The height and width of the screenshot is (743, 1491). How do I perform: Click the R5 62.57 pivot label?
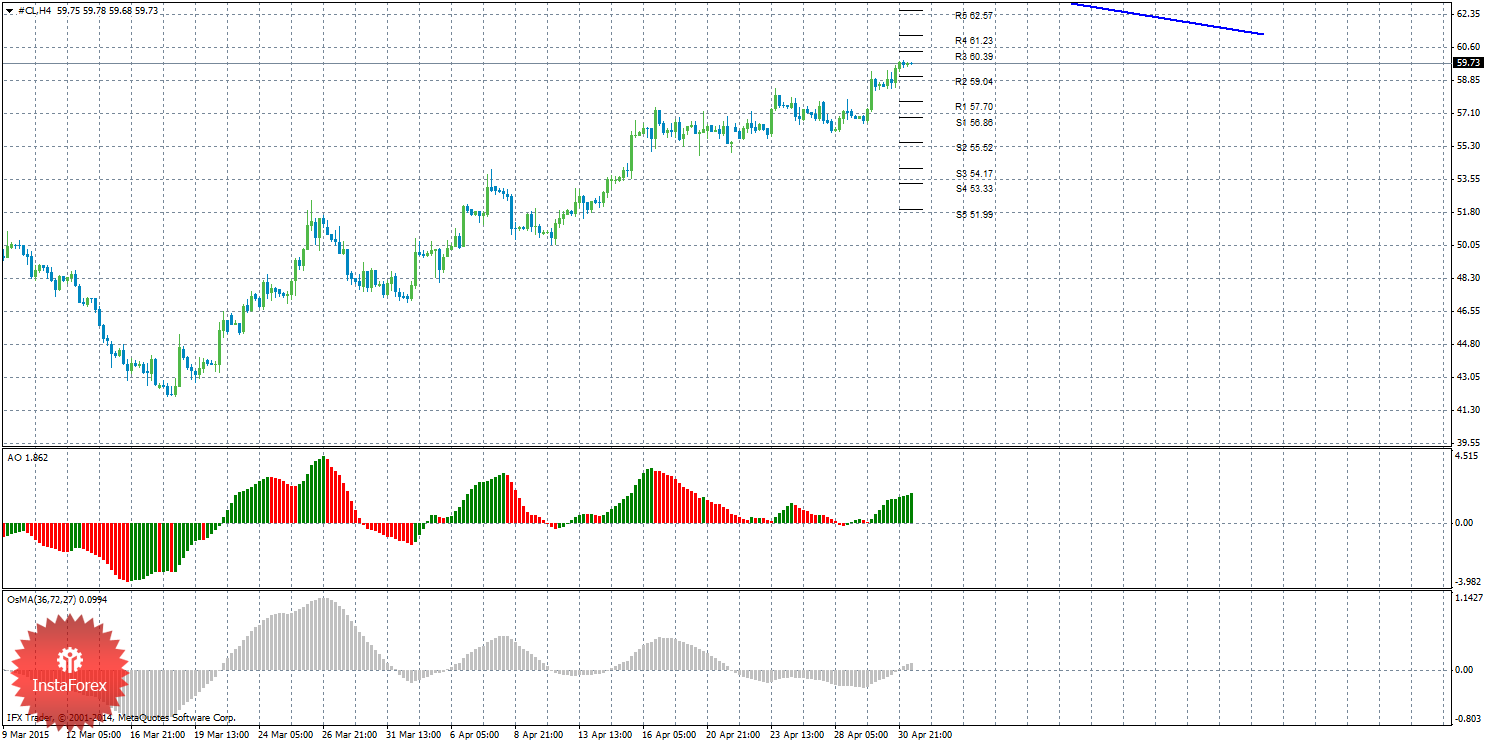pyautogui.click(x=974, y=16)
